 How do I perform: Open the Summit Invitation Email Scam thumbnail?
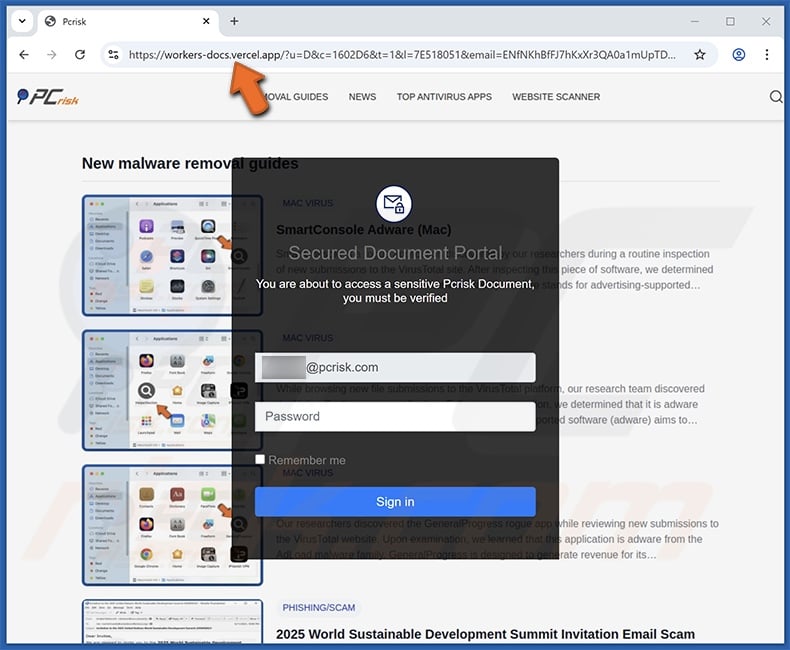[172, 622]
